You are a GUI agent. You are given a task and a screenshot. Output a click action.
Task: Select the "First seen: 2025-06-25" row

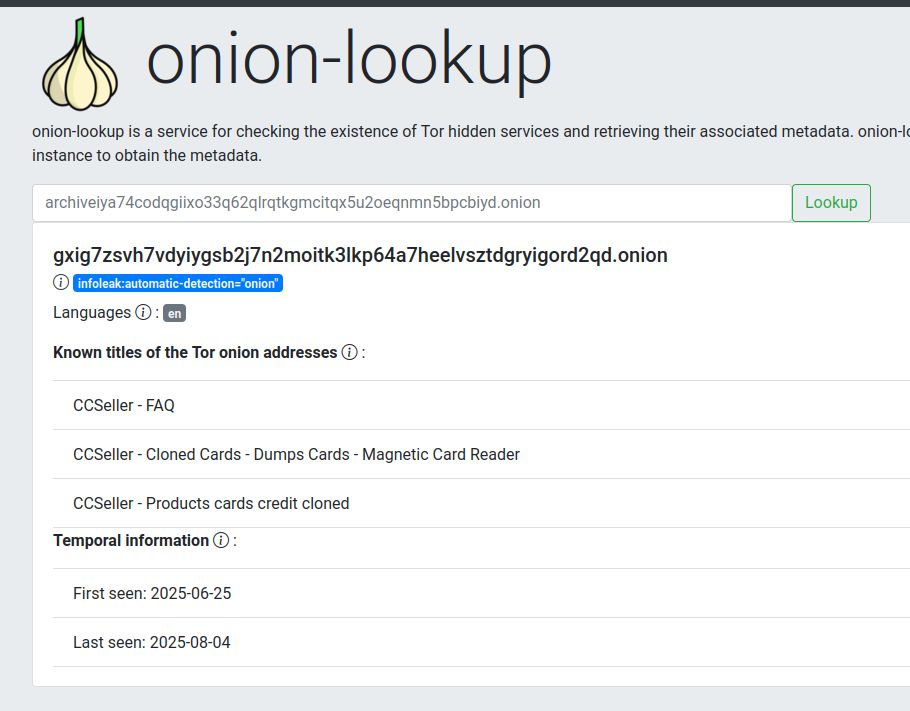[x=151, y=593]
